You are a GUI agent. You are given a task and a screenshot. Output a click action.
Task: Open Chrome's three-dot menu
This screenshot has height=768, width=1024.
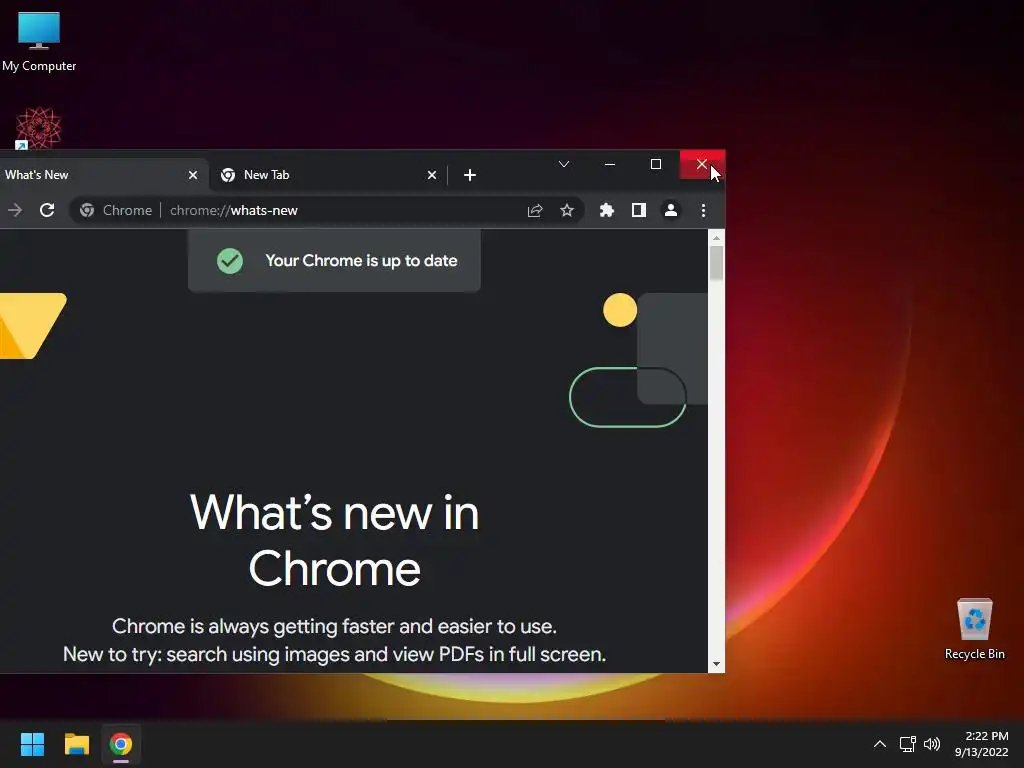(x=703, y=210)
